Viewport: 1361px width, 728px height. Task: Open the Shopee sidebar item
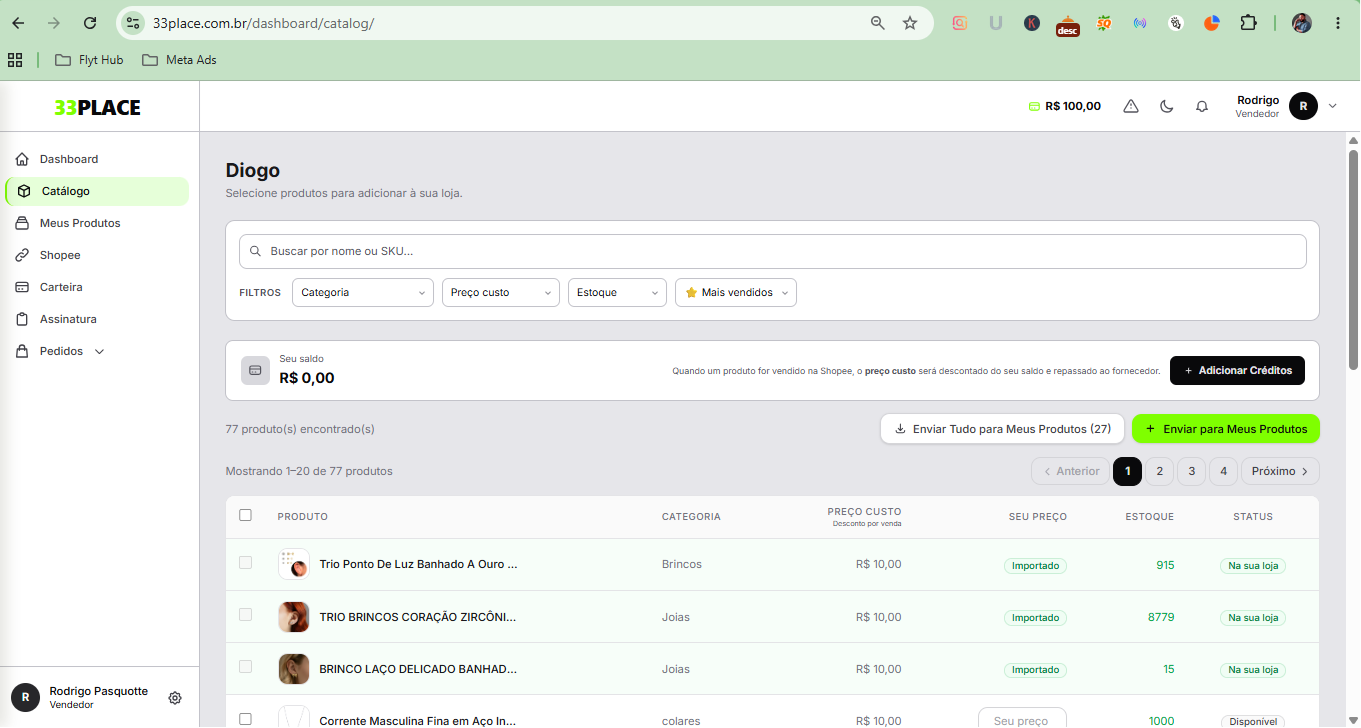click(x=60, y=255)
